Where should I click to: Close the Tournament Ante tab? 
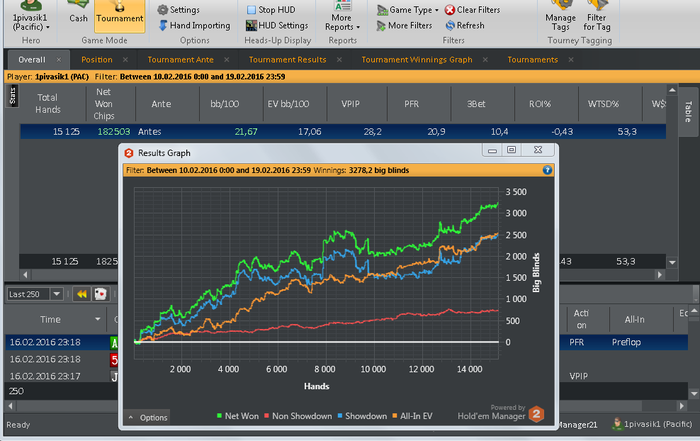pyautogui.click(x=227, y=60)
